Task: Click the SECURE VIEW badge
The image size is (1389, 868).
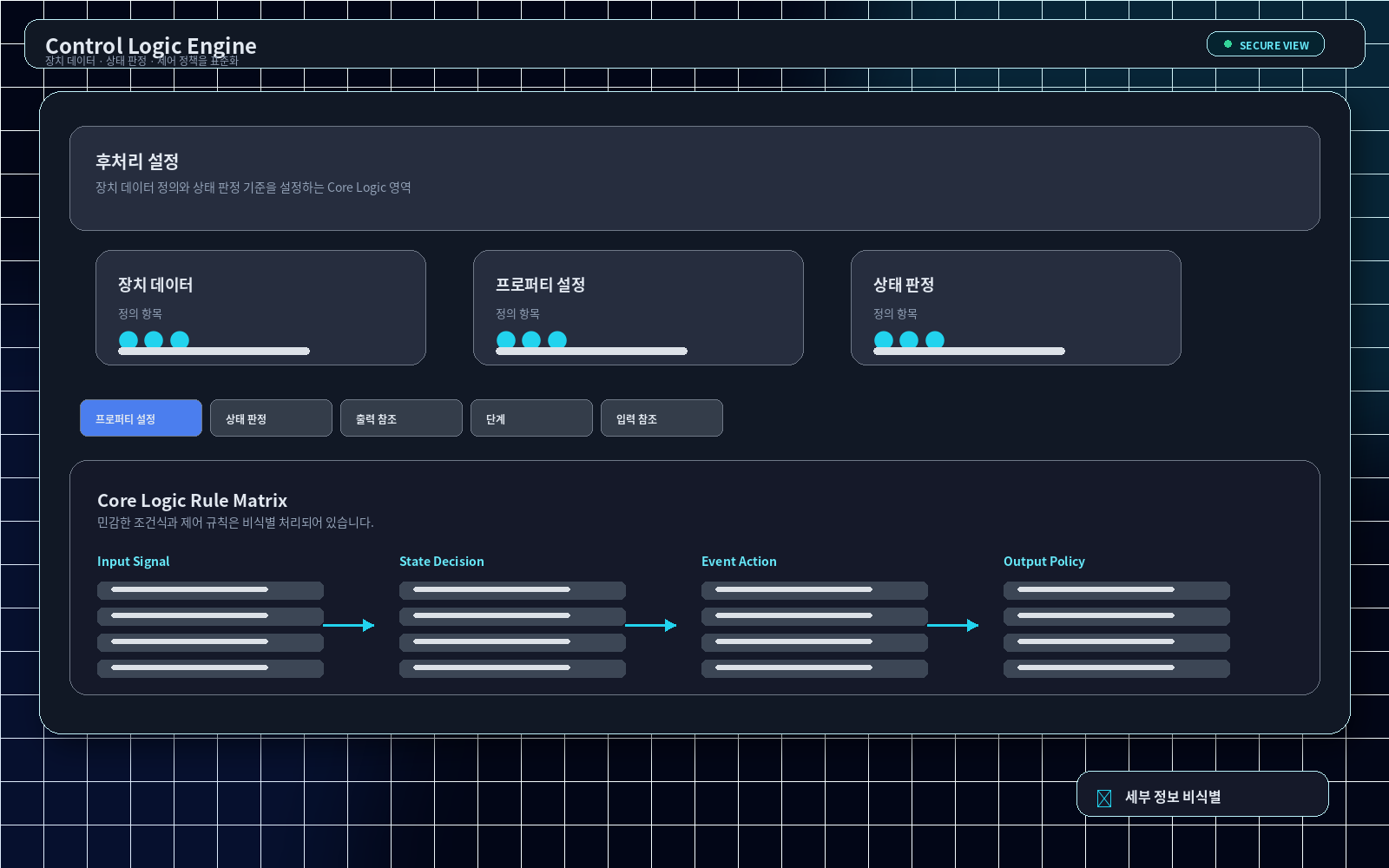Action: click(1266, 44)
